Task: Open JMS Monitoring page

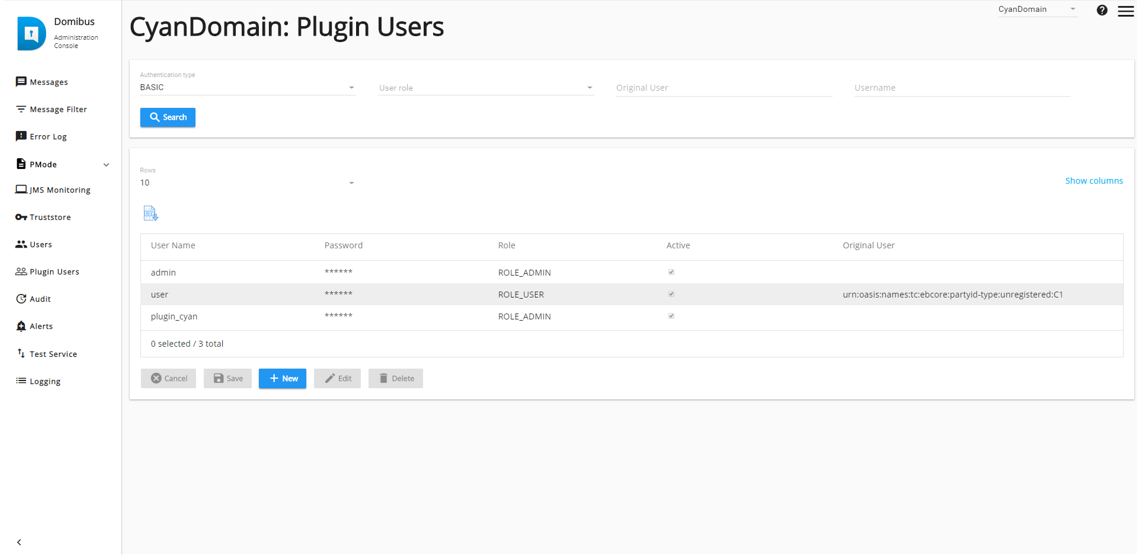Action: click(59, 190)
